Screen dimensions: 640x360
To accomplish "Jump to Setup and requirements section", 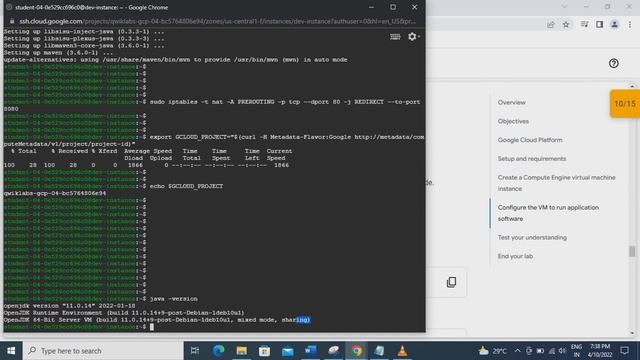I will [x=531, y=159].
